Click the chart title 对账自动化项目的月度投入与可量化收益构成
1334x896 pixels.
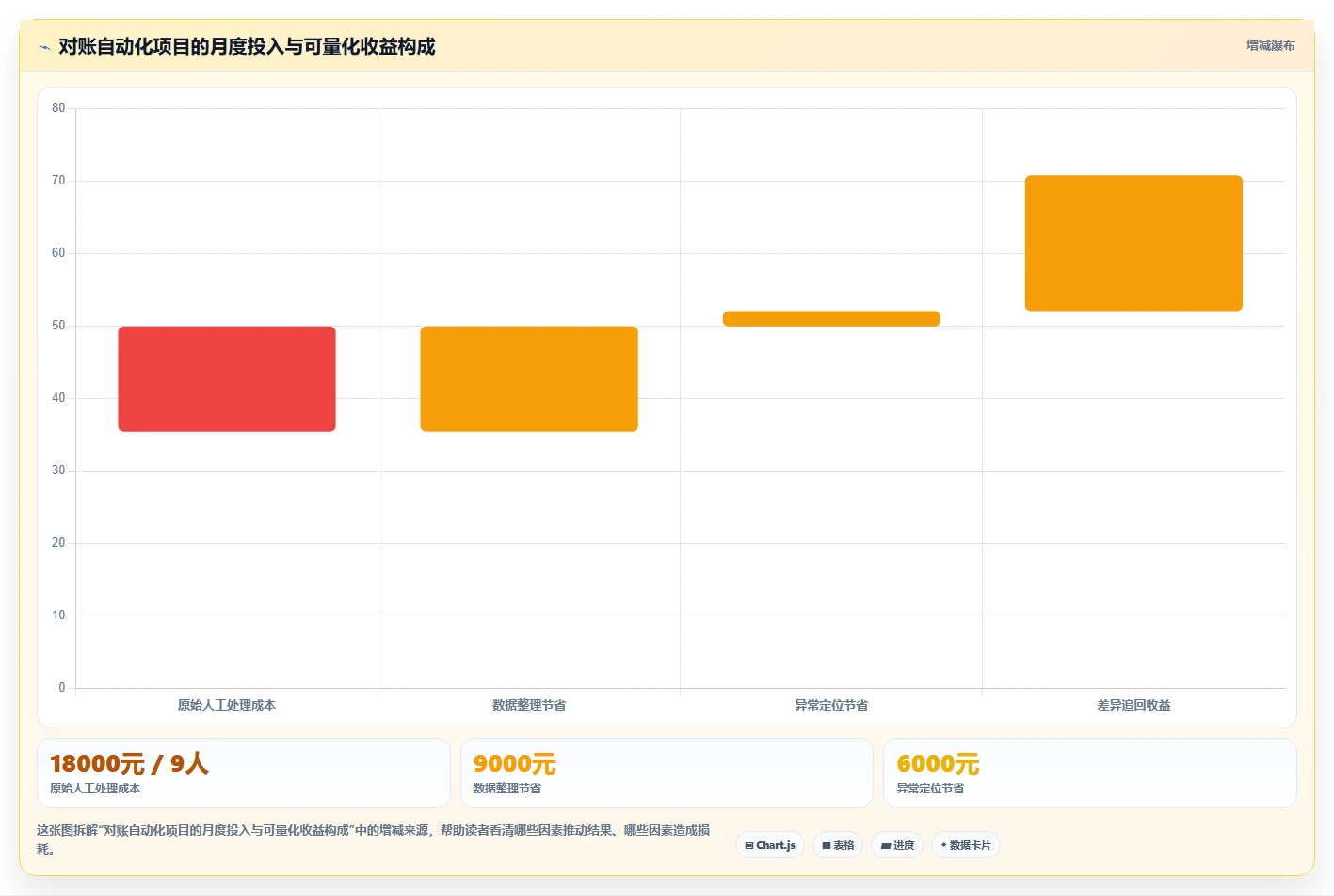247,46
